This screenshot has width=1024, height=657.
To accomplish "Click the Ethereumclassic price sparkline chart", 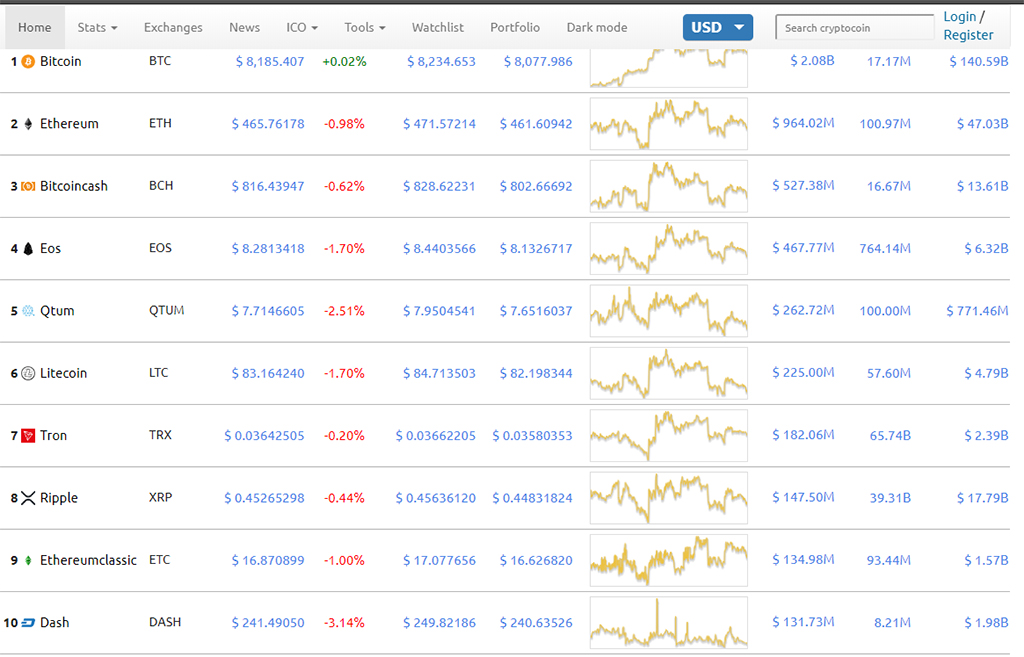I will click(669, 560).
